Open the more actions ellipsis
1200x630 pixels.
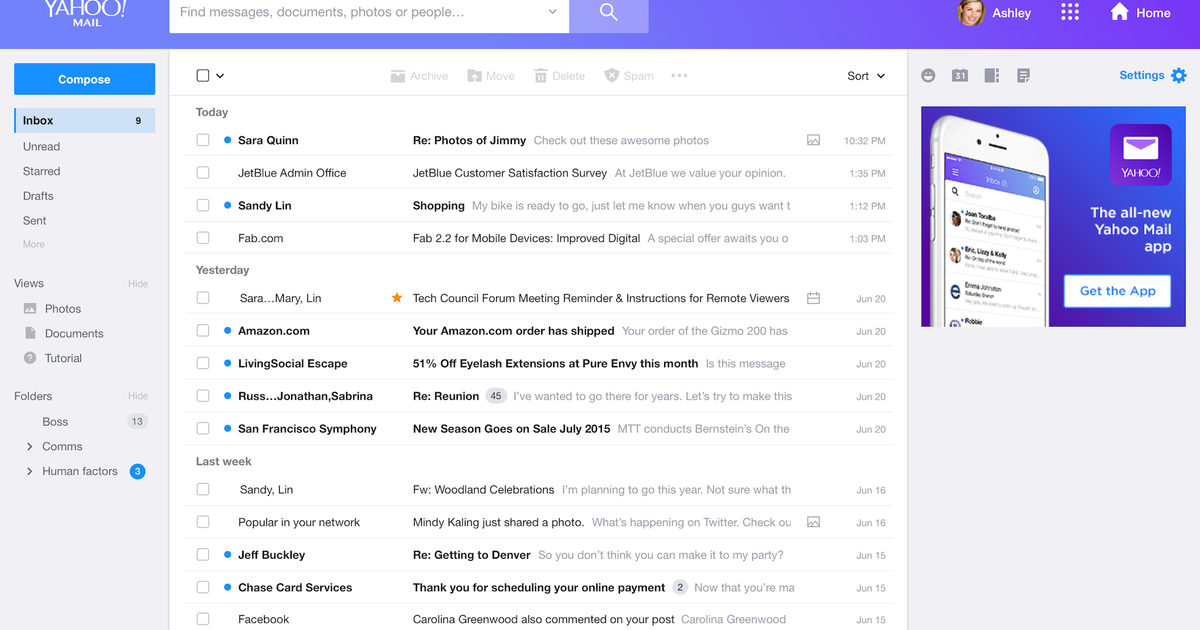(679, 76)
